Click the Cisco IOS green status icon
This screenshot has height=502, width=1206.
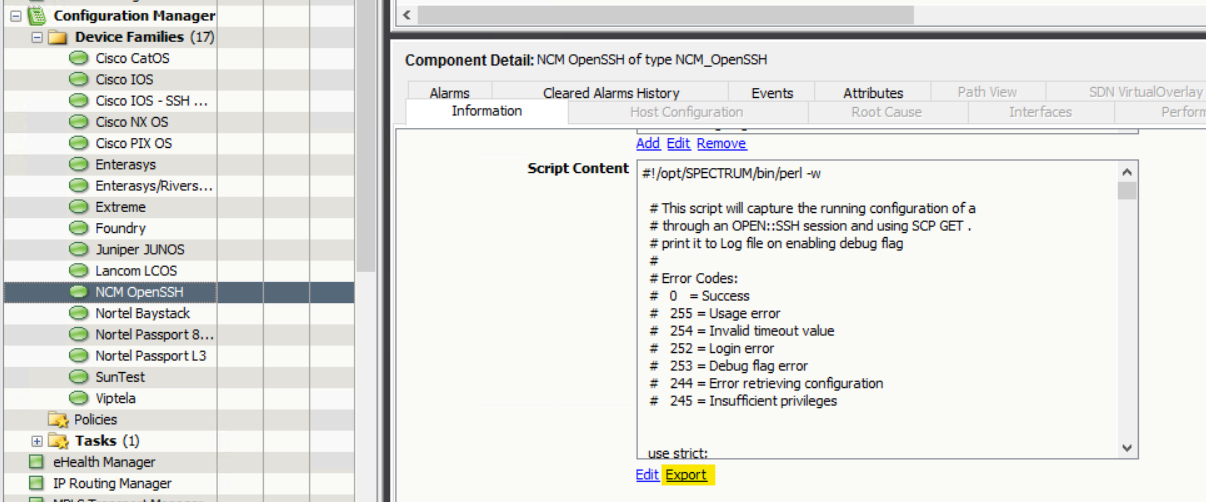78,79
